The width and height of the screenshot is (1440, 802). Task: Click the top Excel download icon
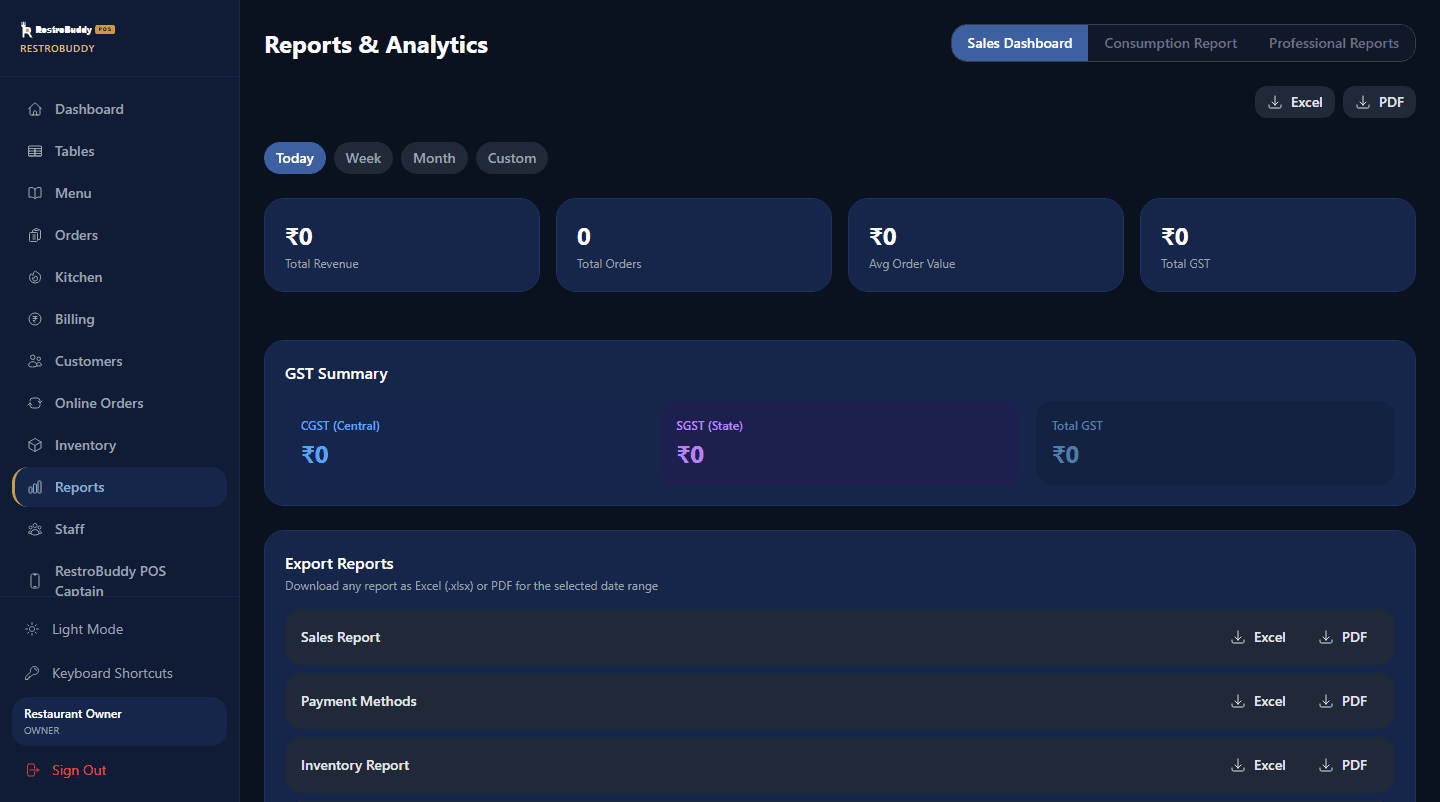[x=1275, y=102]
